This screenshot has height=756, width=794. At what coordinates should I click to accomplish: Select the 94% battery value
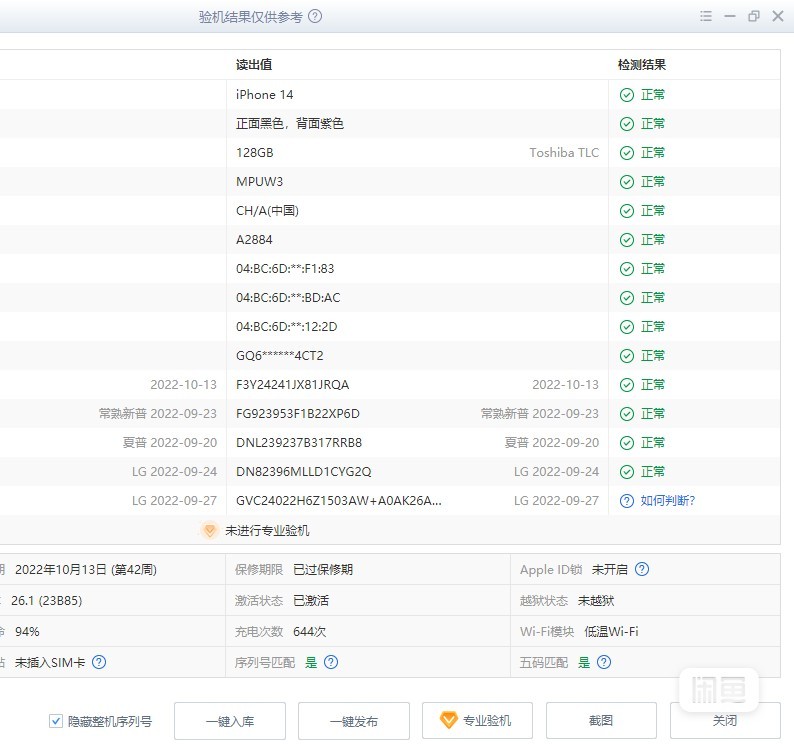click(27, 631)
